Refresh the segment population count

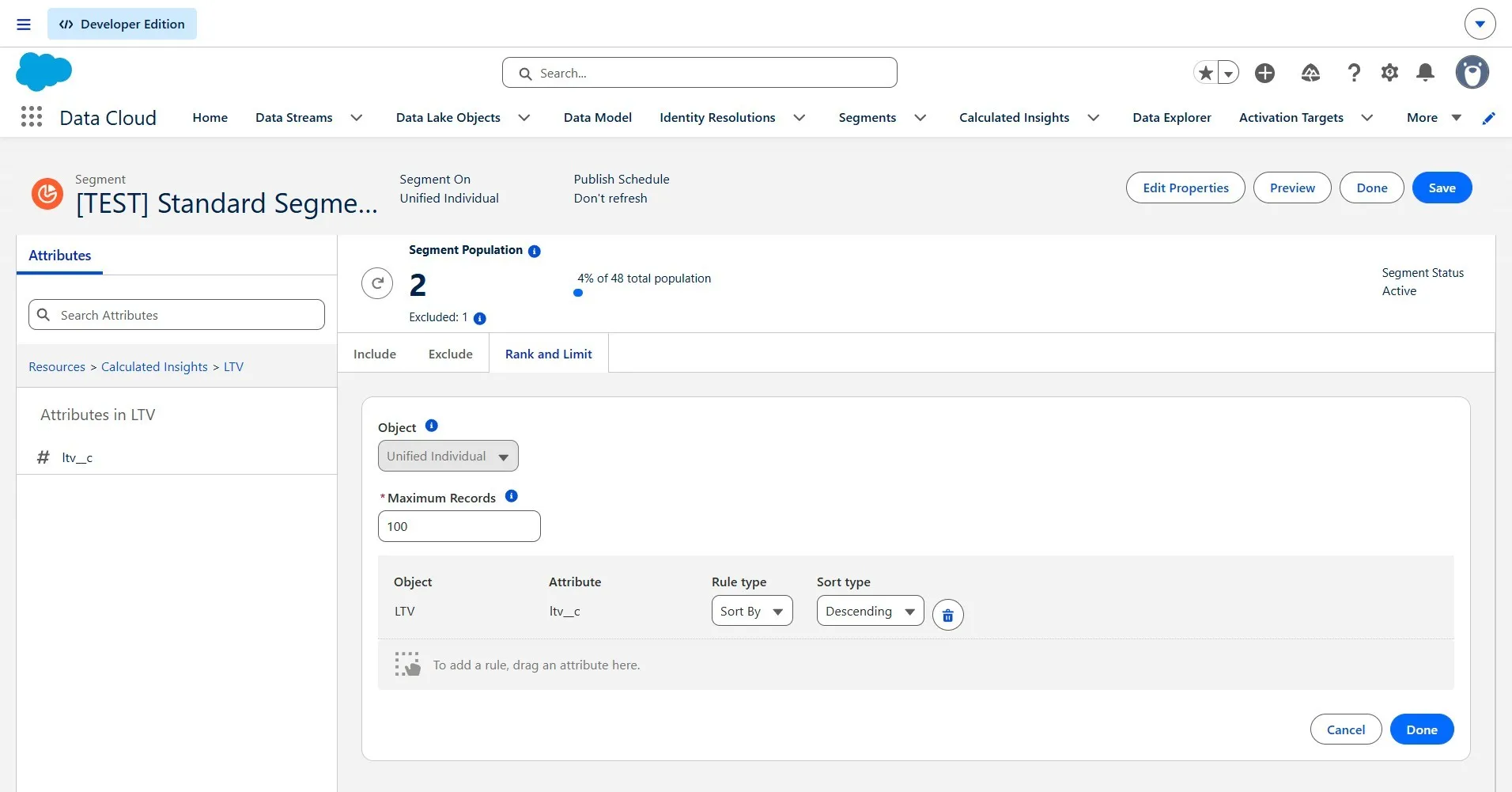point(377,283)
